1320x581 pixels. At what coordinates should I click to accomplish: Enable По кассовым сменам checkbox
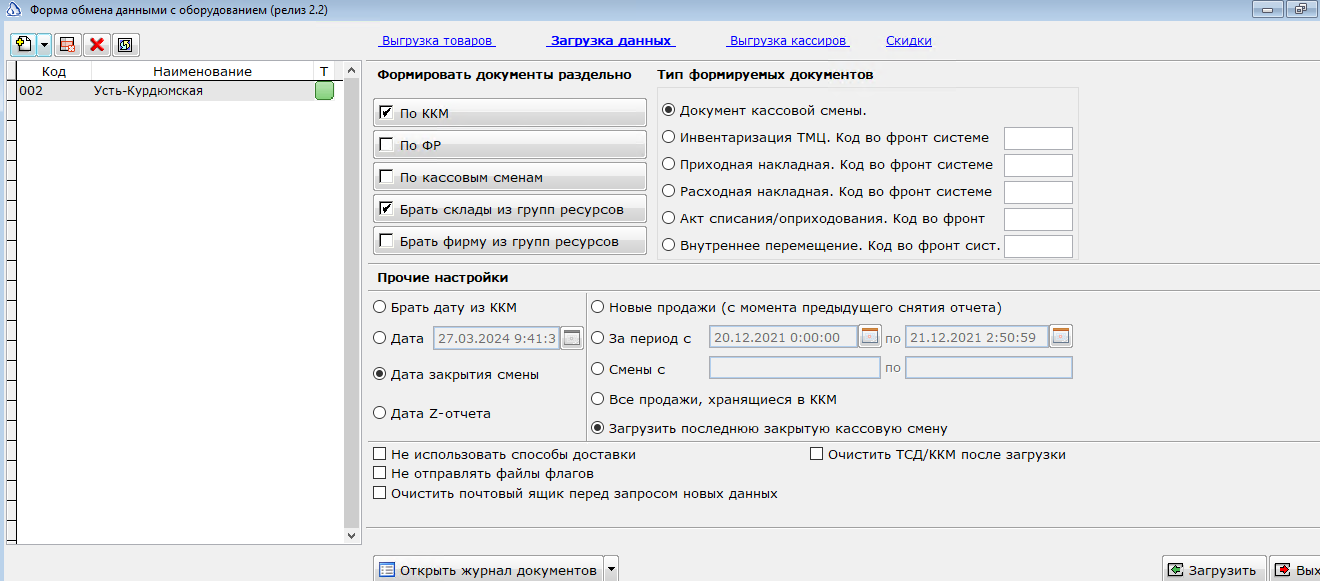click(386, 177)
